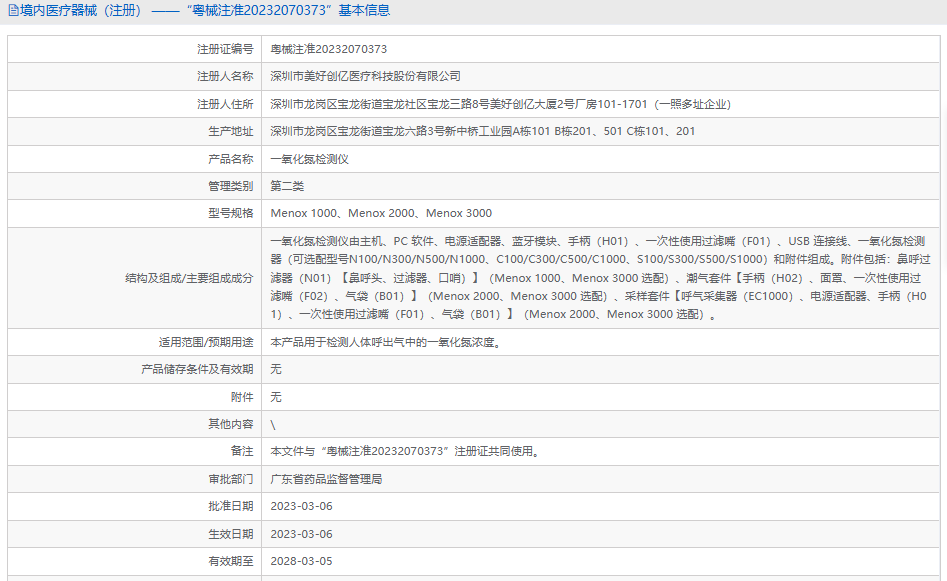Select the value 第二类

click(x=287, y=187)
